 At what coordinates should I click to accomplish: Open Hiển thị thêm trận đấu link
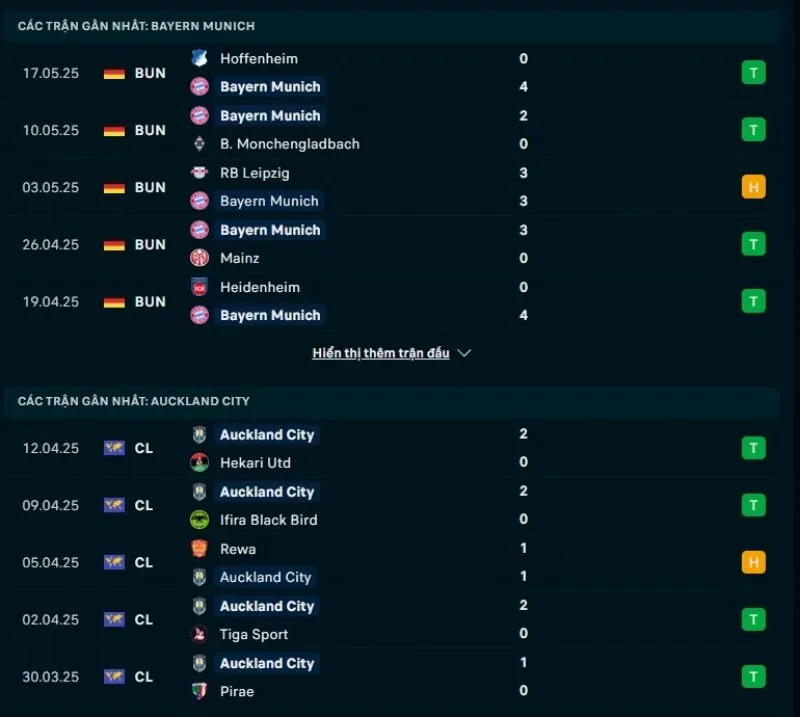pos(382,352)
